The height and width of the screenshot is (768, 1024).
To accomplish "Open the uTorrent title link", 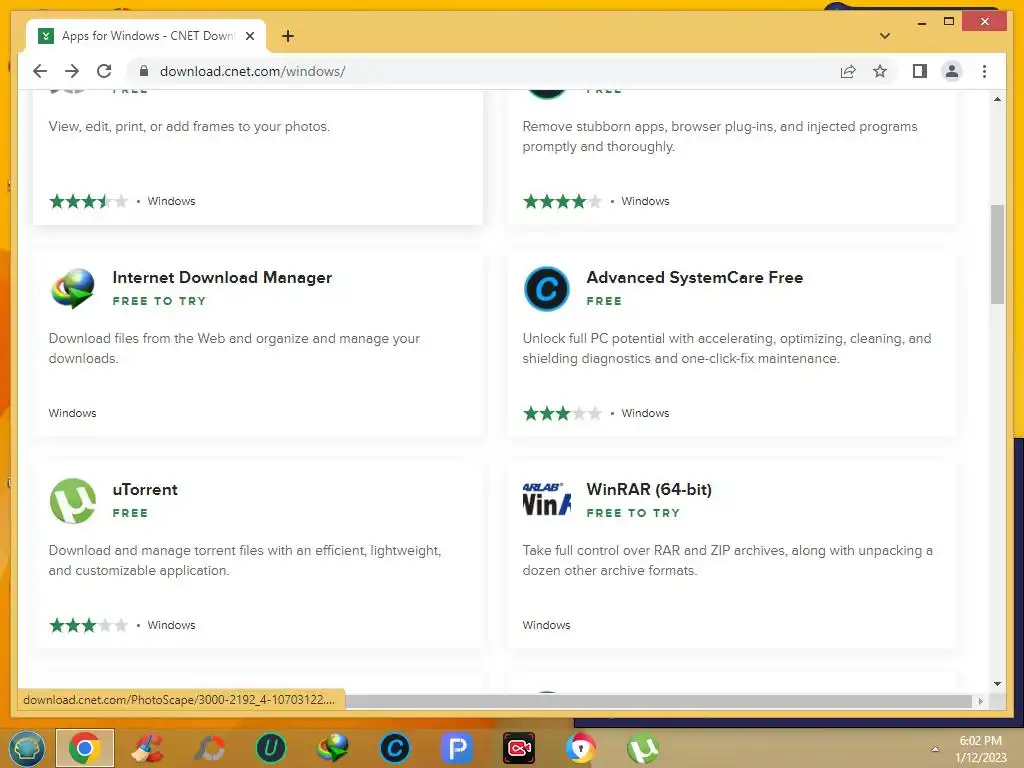I will pyautogui.click(x=145, y=490).
